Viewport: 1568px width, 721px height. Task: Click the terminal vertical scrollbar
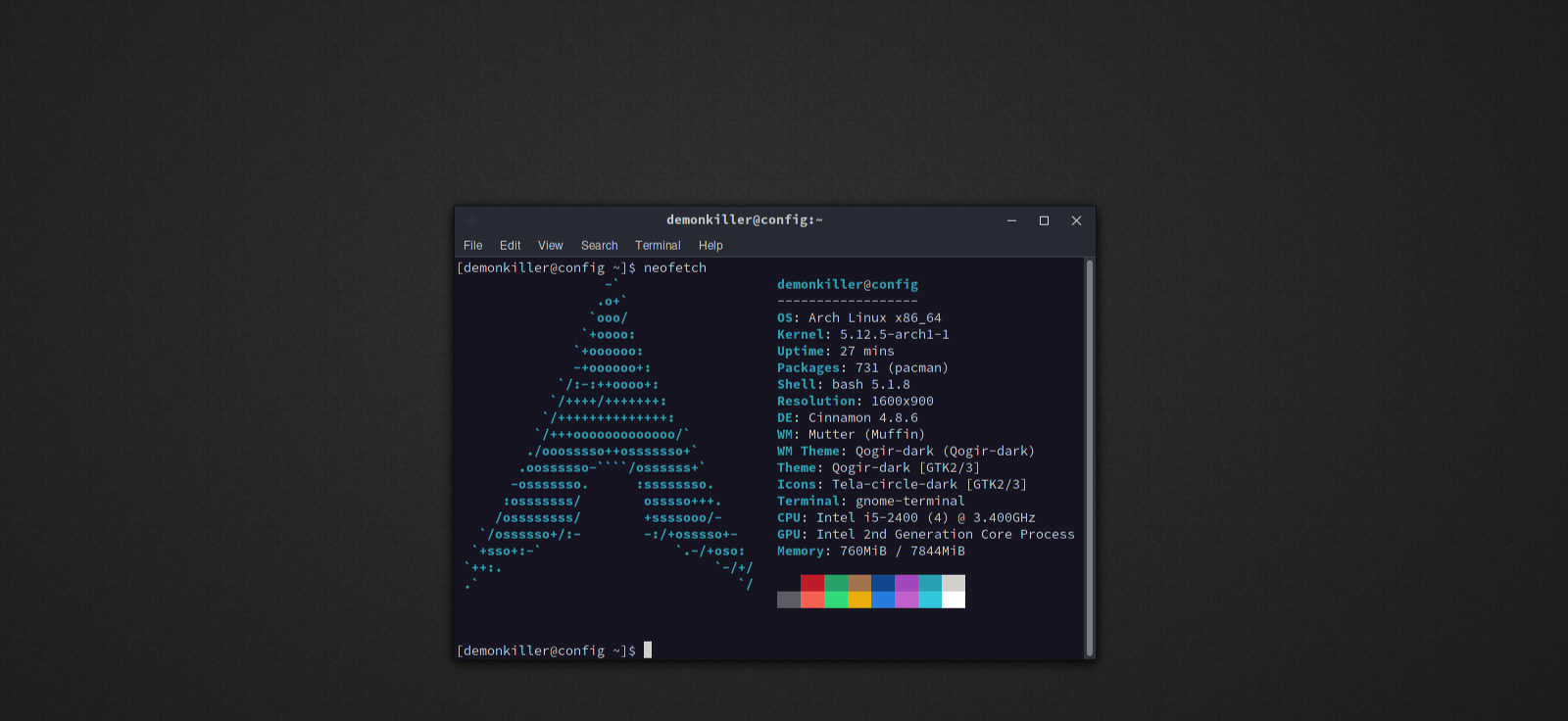pyautogui.click(x=1090, y=457)
